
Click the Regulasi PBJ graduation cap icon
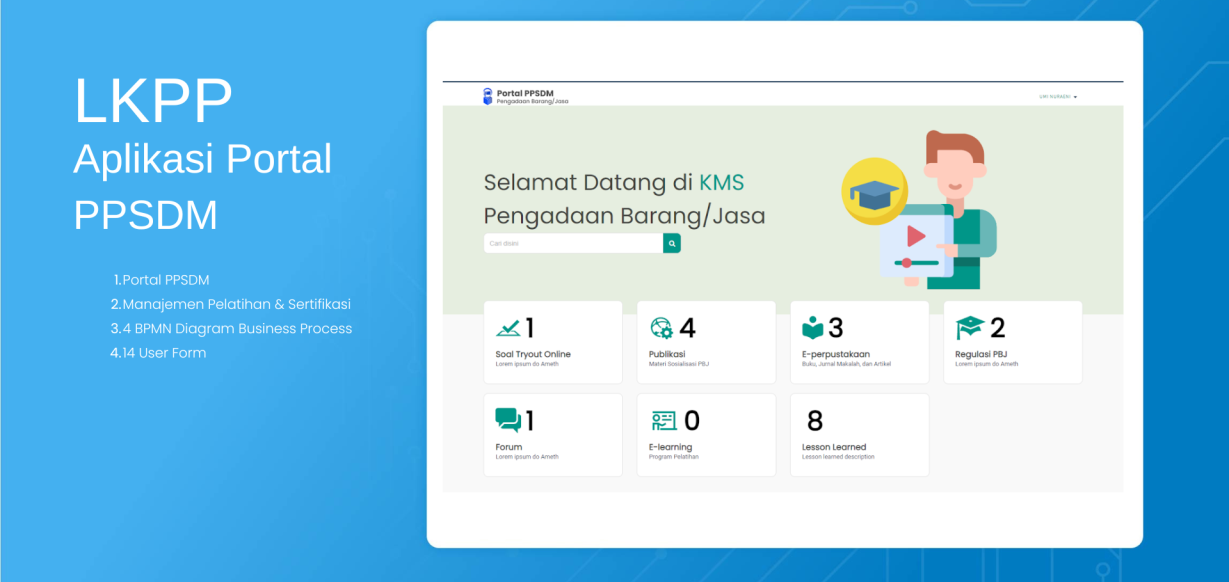[970, 328]
